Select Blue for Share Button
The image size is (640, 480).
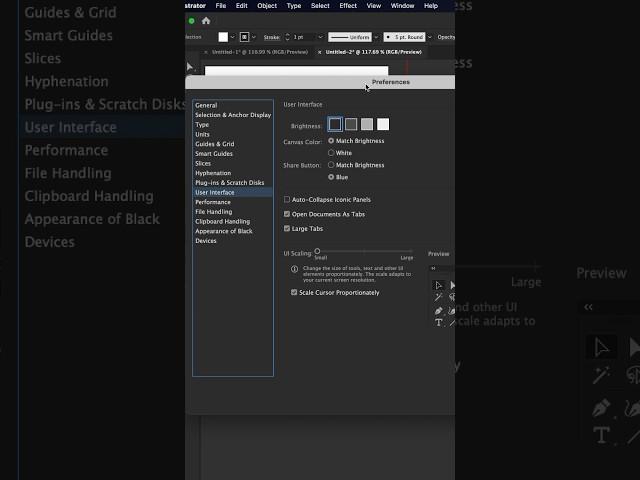point(331,177)
